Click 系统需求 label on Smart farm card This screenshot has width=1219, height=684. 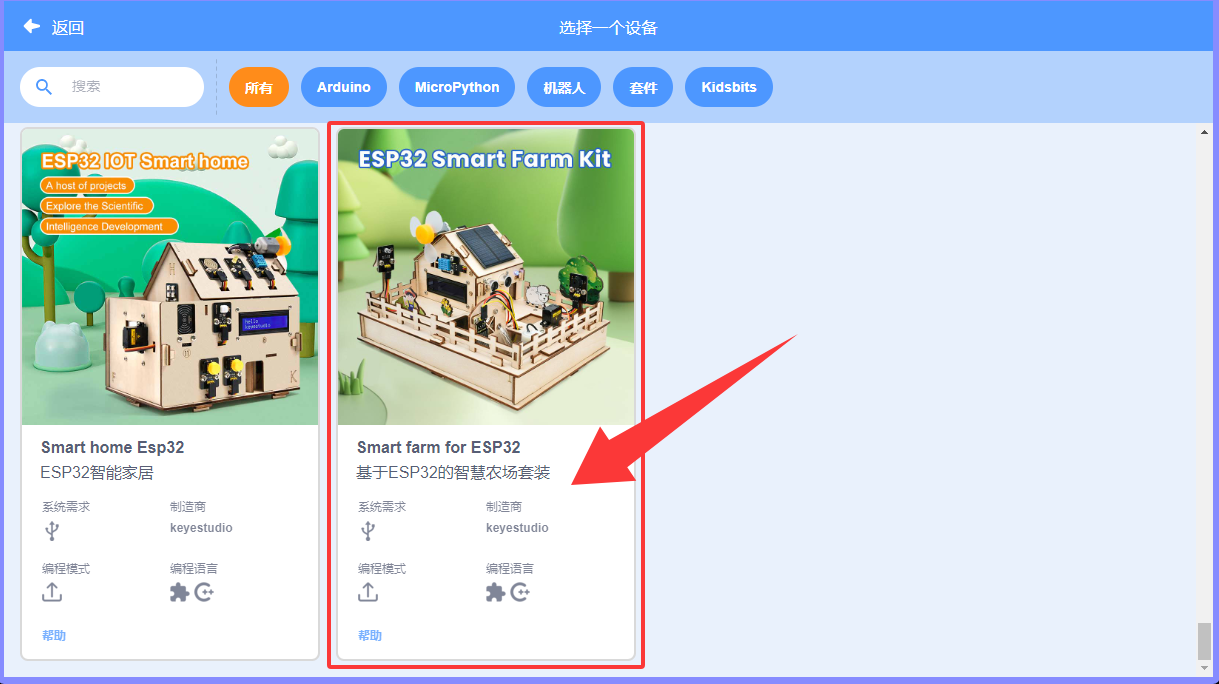tap(382, 507)
